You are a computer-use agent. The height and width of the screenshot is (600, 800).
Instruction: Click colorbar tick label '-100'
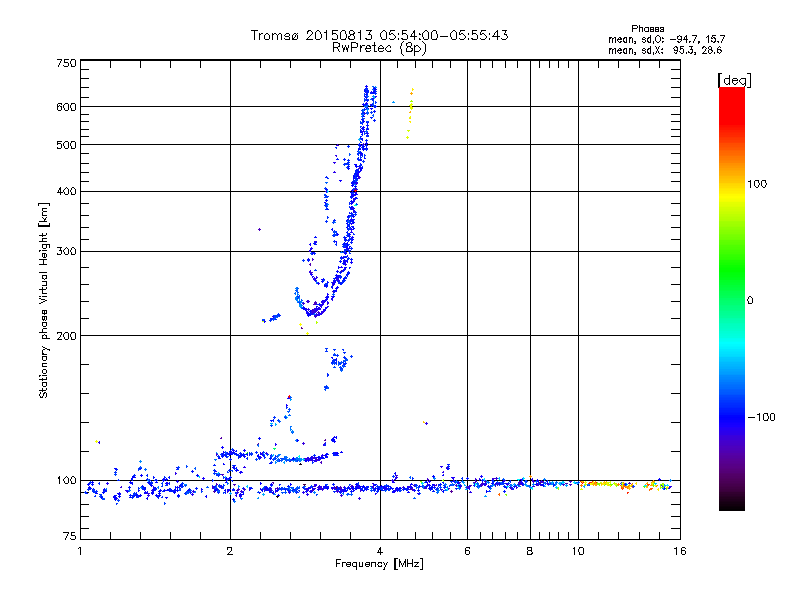click(762, 417)
